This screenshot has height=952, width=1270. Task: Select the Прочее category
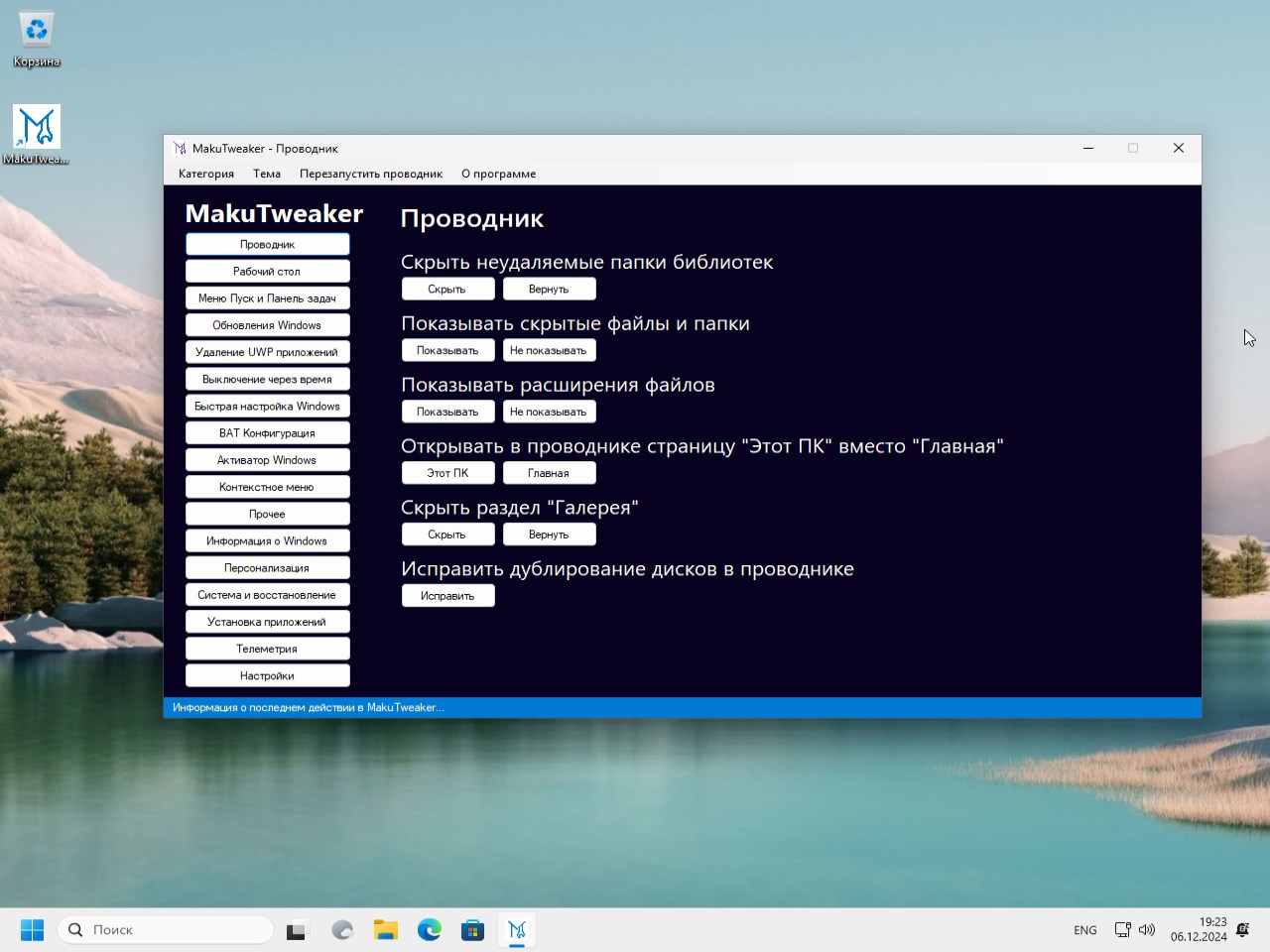267,514
